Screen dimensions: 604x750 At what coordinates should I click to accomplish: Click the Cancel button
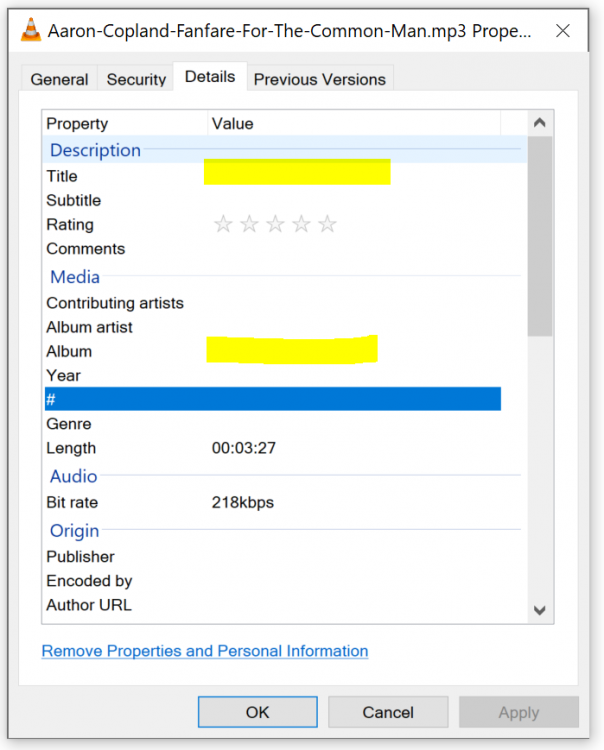coord(388,712)
